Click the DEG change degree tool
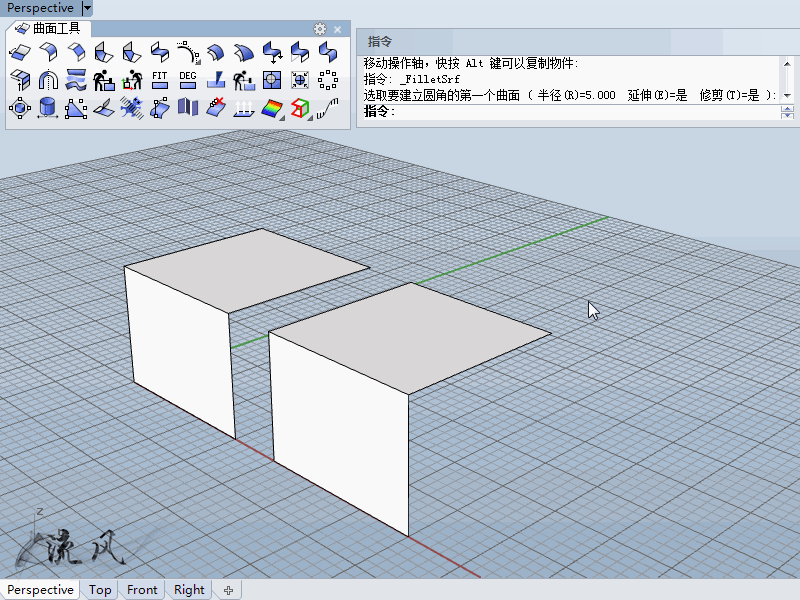Image resolution: width=800 pixels, height=600 pixels. 188,80
